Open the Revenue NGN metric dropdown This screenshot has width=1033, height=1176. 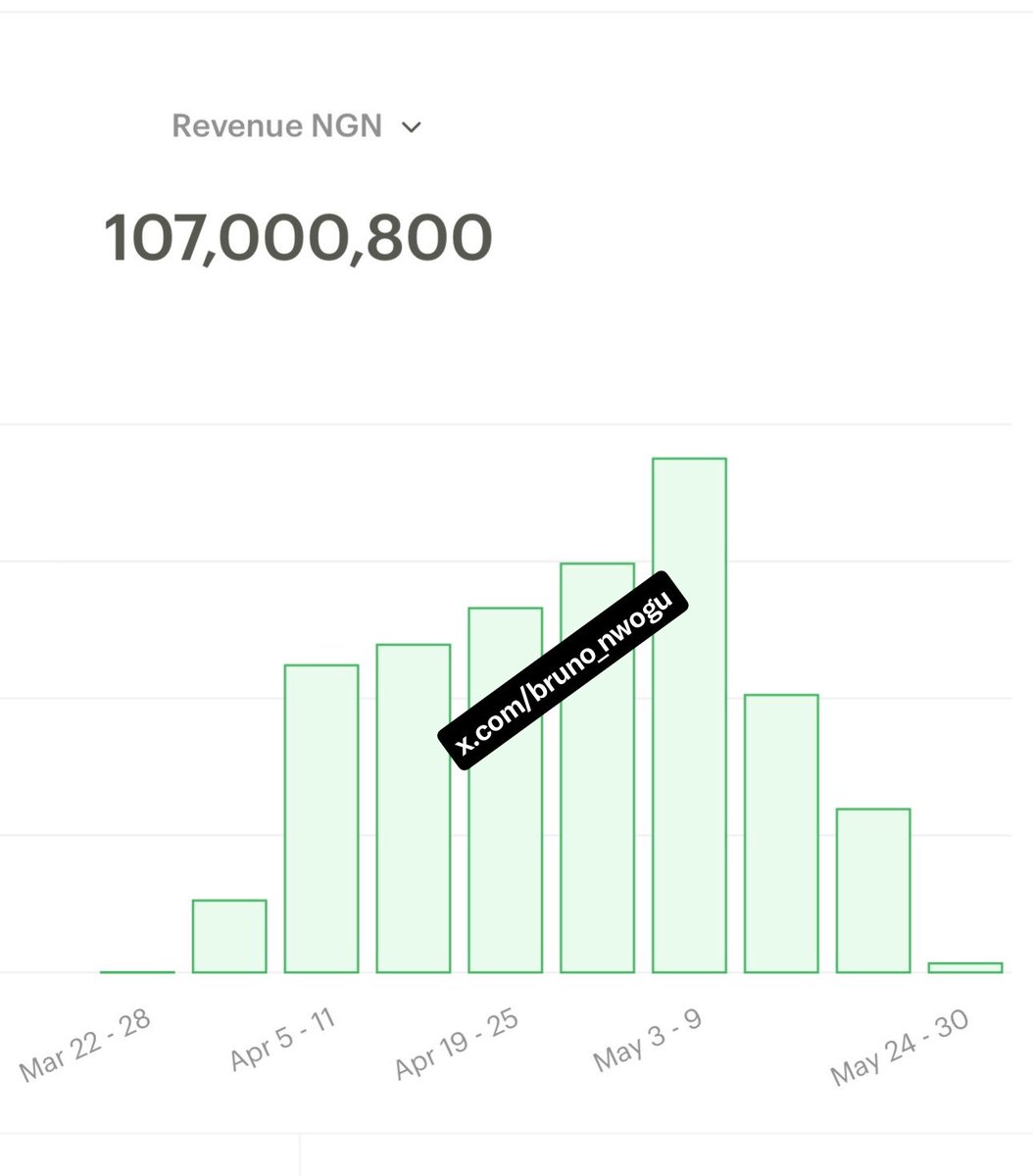coord(296,126)
